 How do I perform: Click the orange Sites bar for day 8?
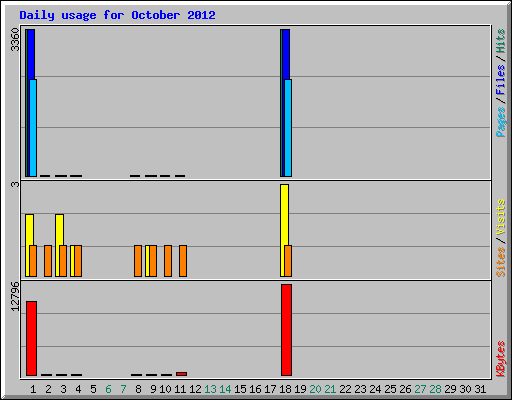[138, 261]
